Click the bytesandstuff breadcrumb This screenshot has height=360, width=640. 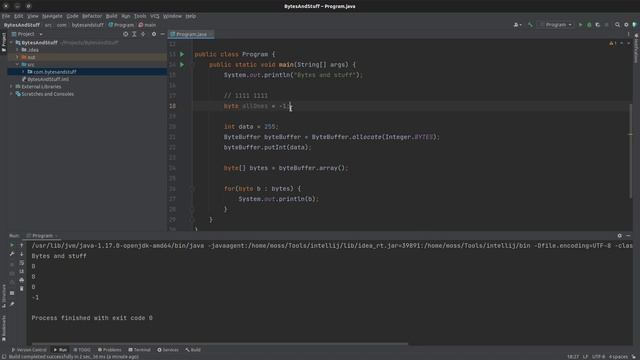88,25
